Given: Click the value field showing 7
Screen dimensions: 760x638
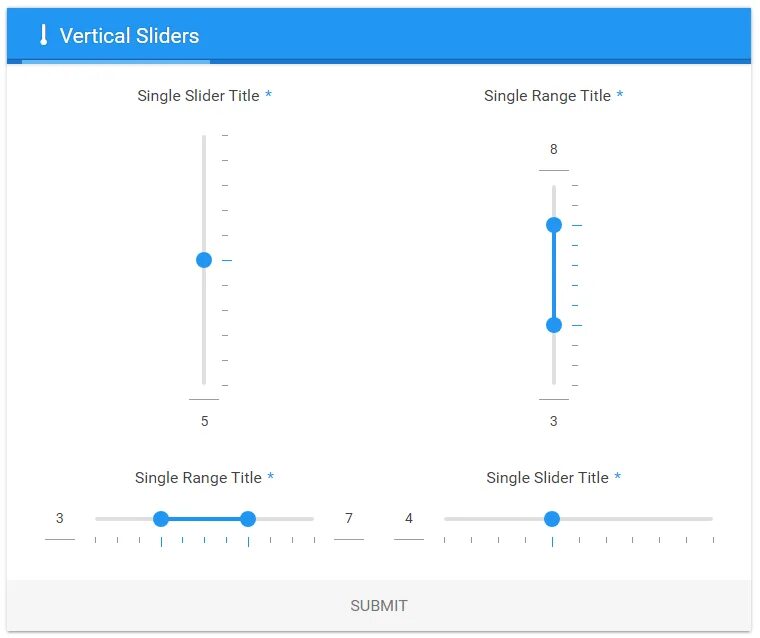Looking at the screenshot, I should [349, 518].
